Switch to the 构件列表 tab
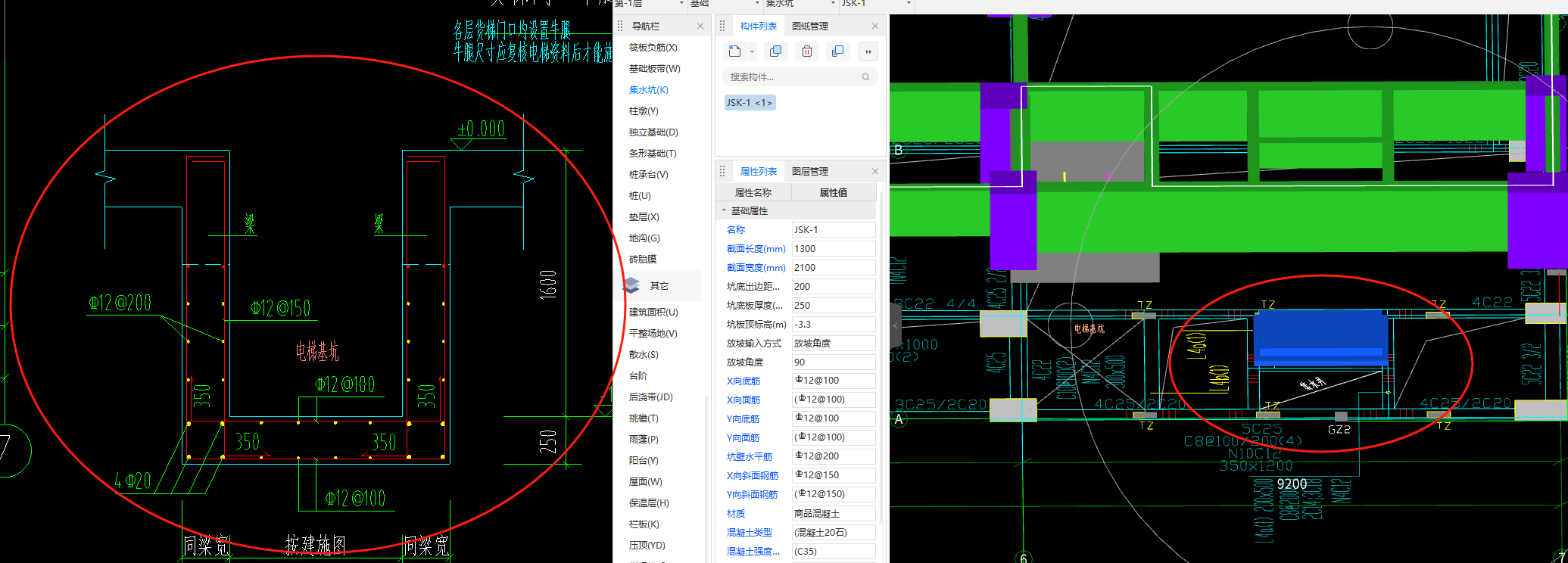 pos(758,26)
